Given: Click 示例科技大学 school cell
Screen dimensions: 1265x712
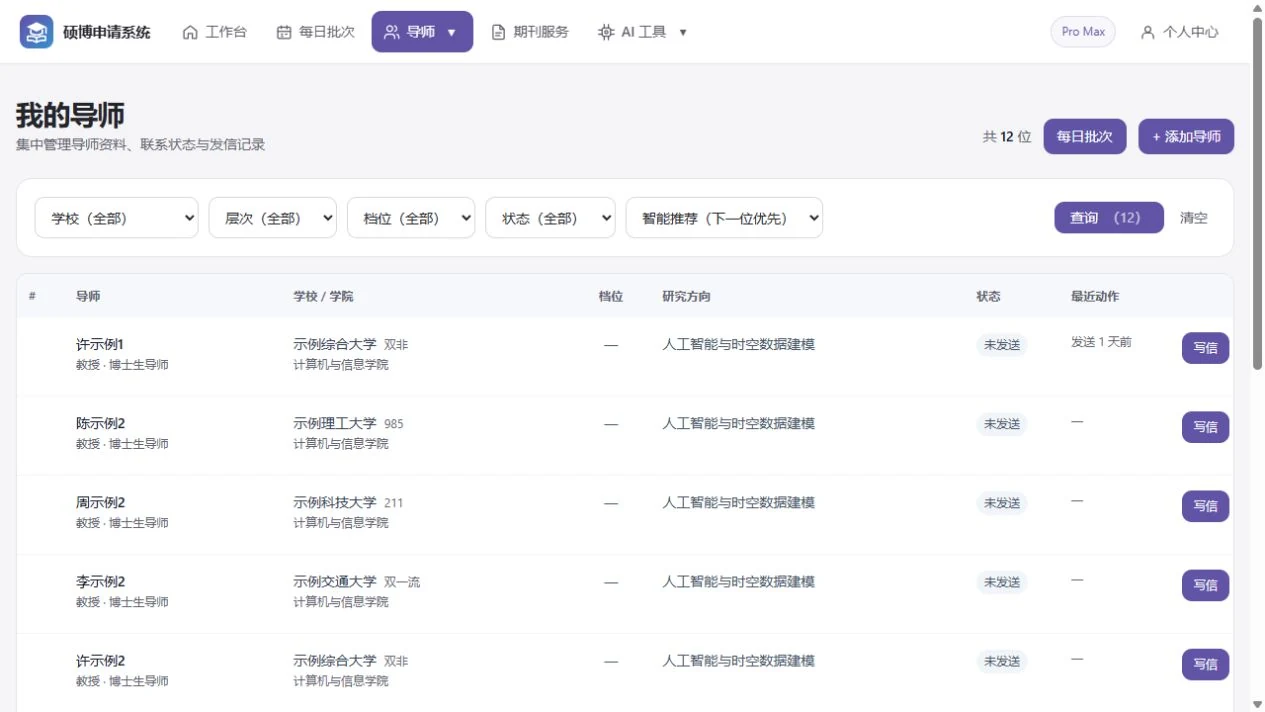Looking at the screenshot, I should tap(335, 502).
